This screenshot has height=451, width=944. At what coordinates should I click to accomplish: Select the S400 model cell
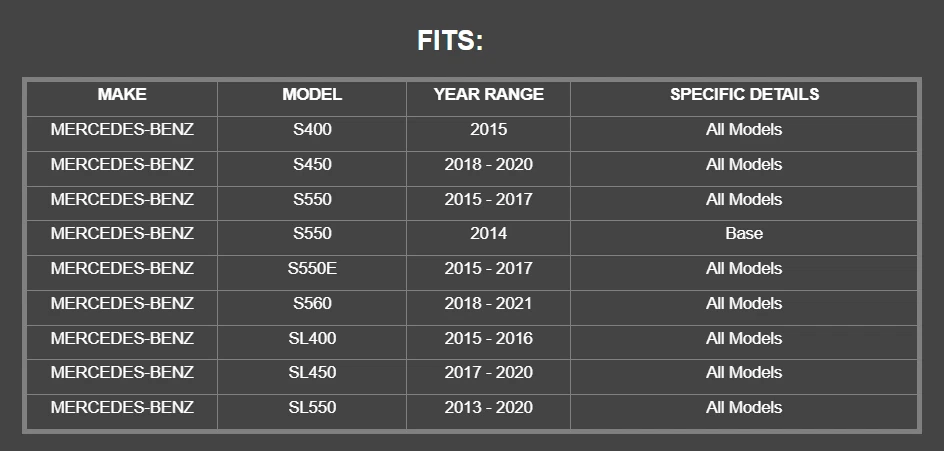point(312,130)
